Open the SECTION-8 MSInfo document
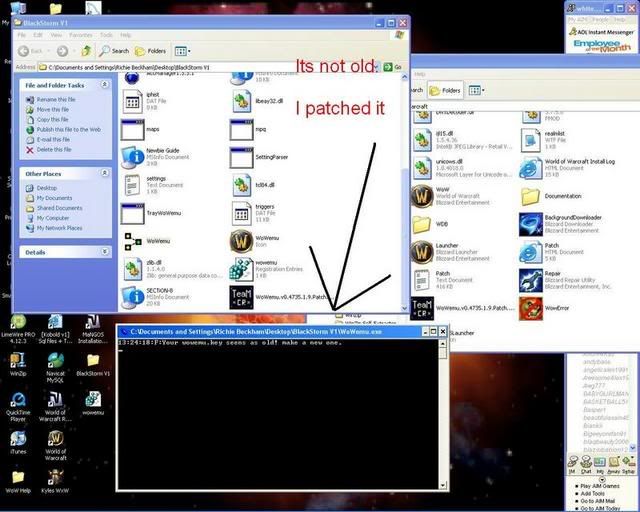 (132, 294)
